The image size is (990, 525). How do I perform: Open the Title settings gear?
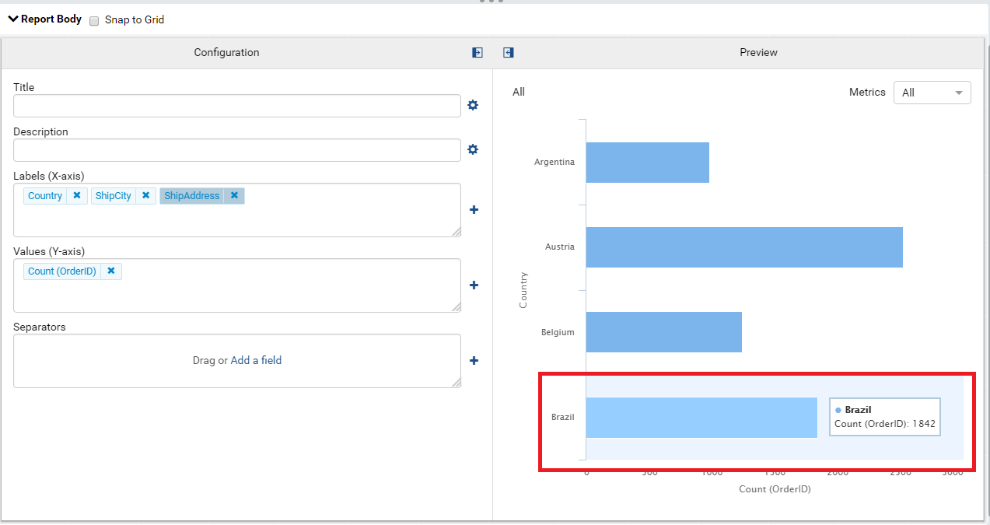coord(472,105)
